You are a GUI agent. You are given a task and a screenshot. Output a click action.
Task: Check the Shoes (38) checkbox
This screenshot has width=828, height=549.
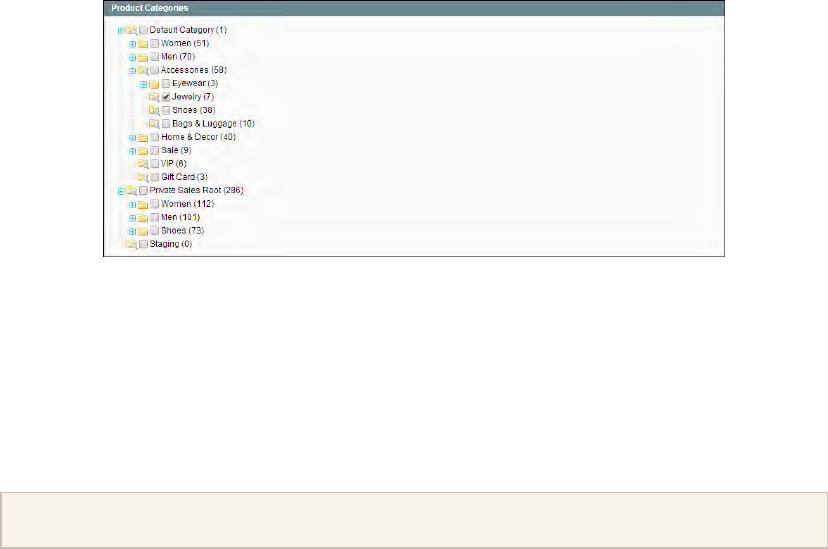tap(166, 110)
